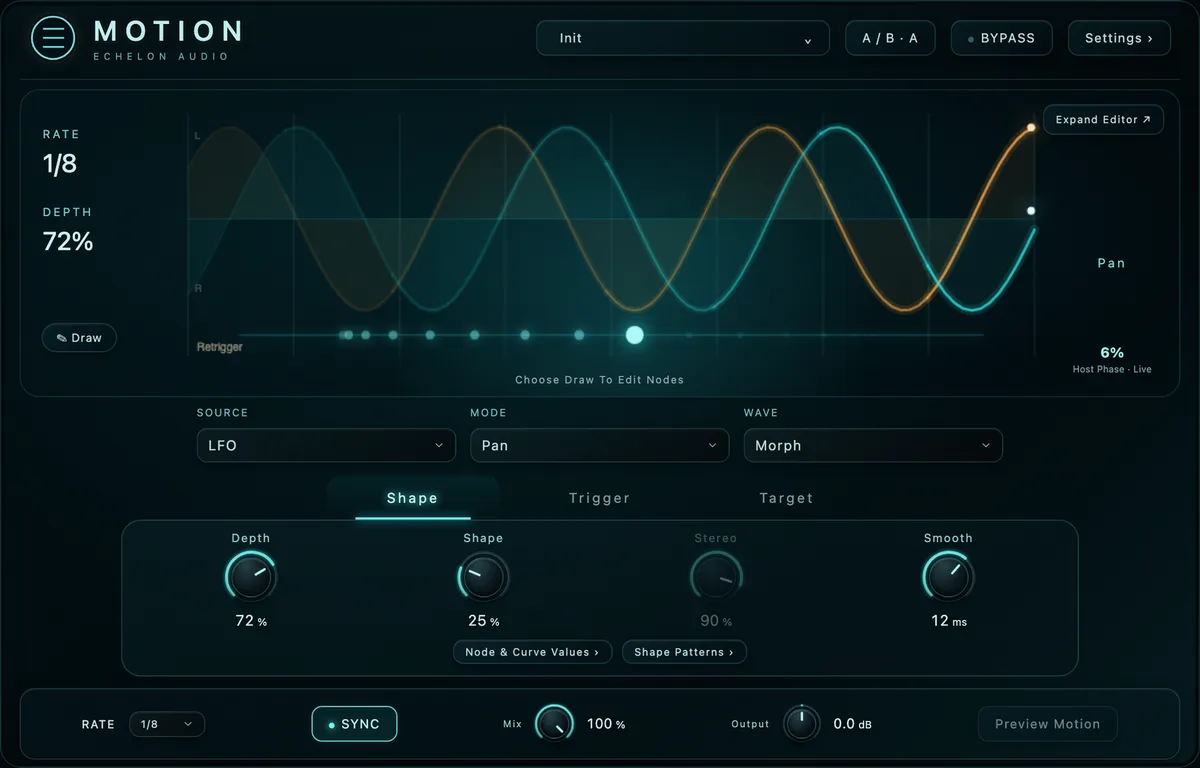Click the Shape knob

[x=483, y=577]
